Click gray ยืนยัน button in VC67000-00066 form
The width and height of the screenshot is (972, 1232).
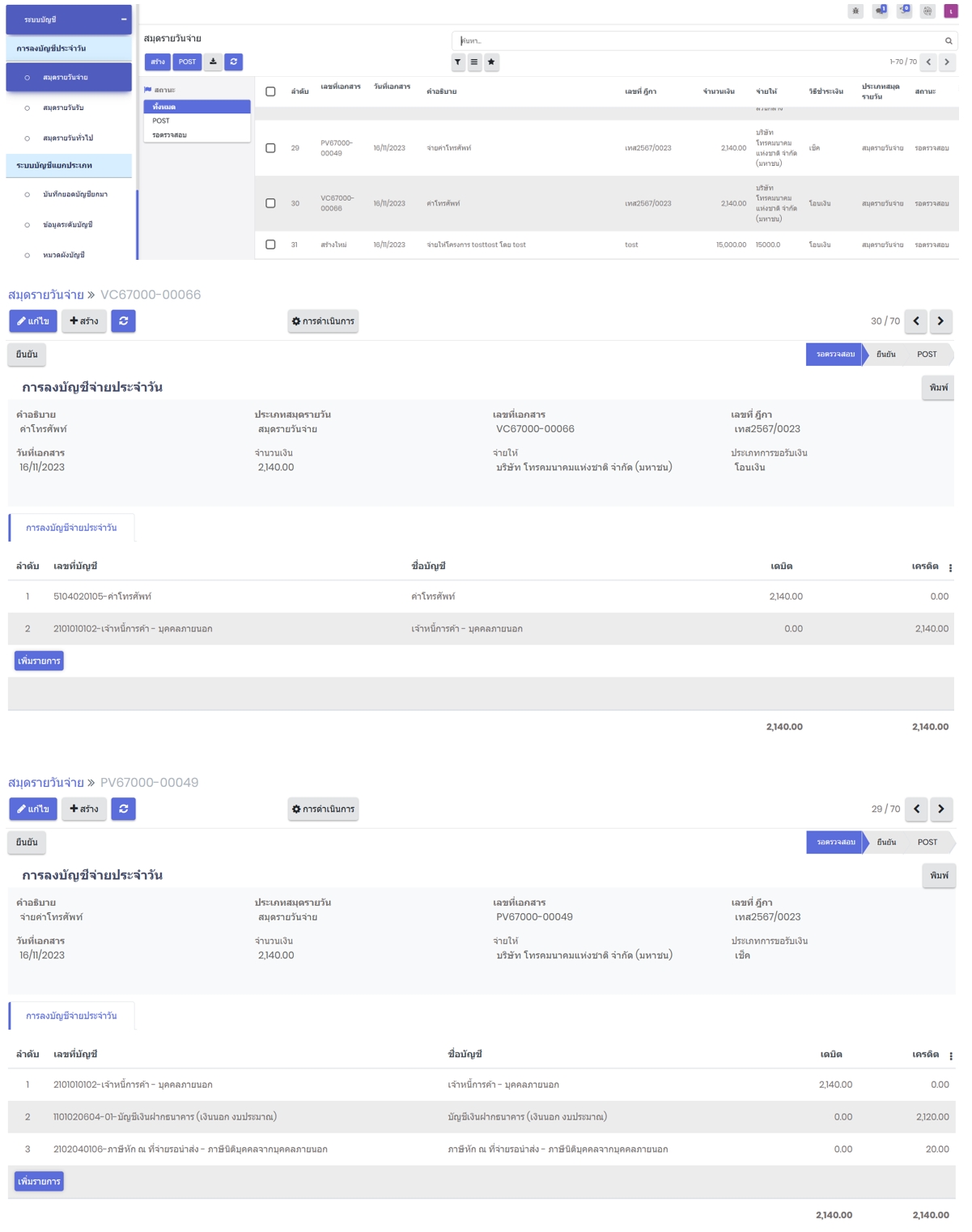point(27,355)
